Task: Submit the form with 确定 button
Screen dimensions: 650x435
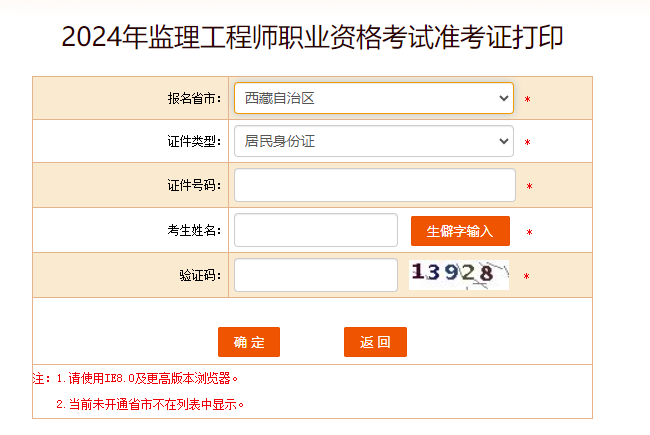Action: 249,342
